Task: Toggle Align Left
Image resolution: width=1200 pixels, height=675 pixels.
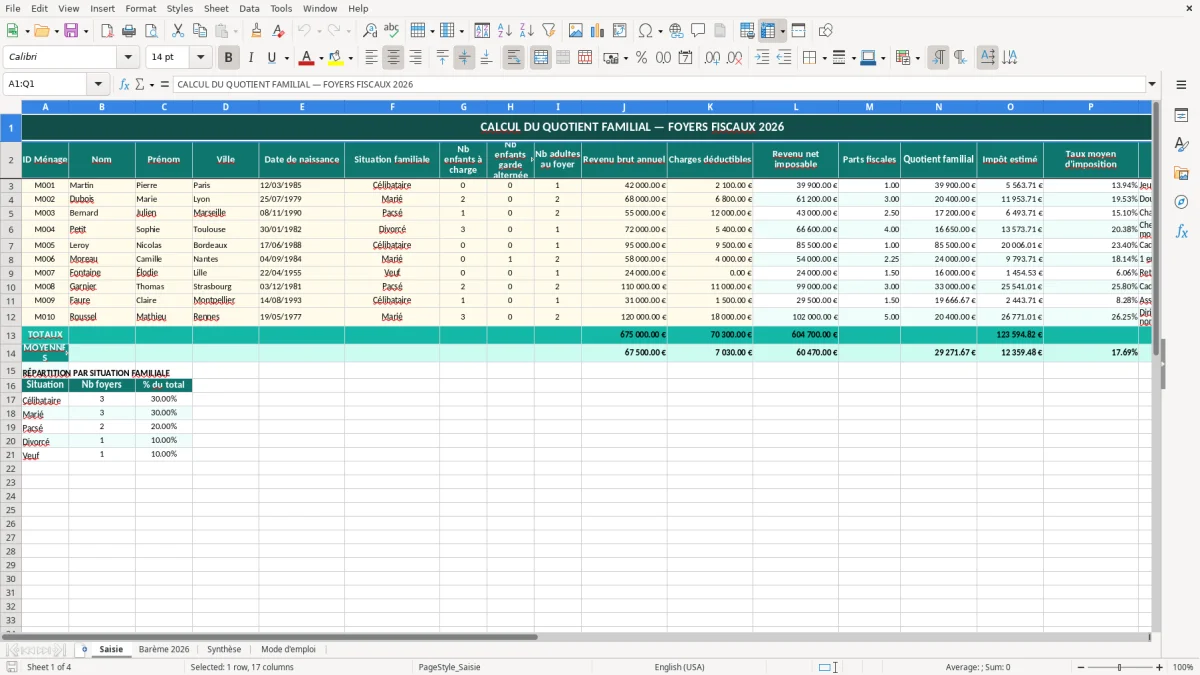Action: (372, 58)
